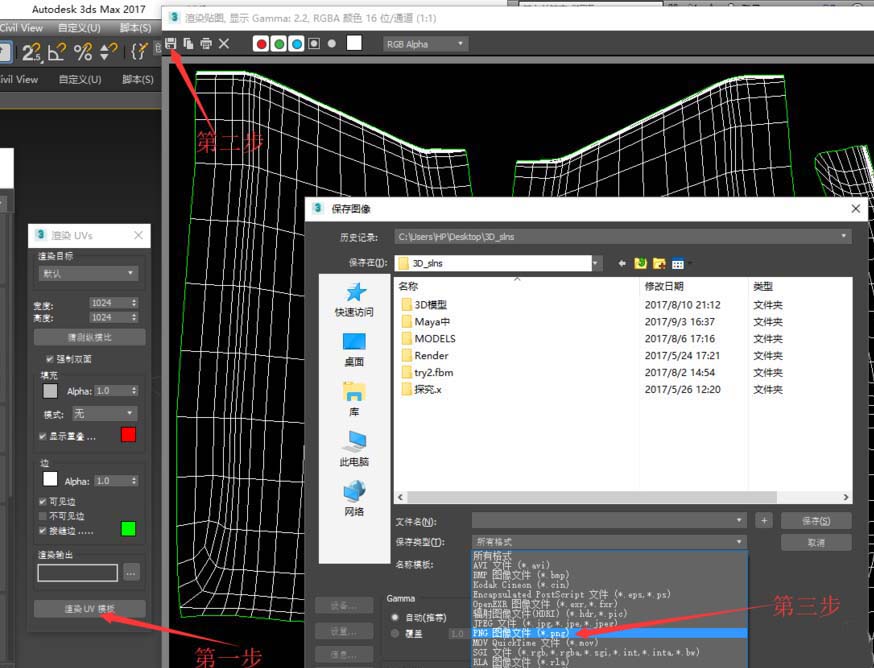Viewport: 874px width, 668px height.
Task: Clear the render window with the X icon
Action: pyautogui.click(x=224, y=43)
